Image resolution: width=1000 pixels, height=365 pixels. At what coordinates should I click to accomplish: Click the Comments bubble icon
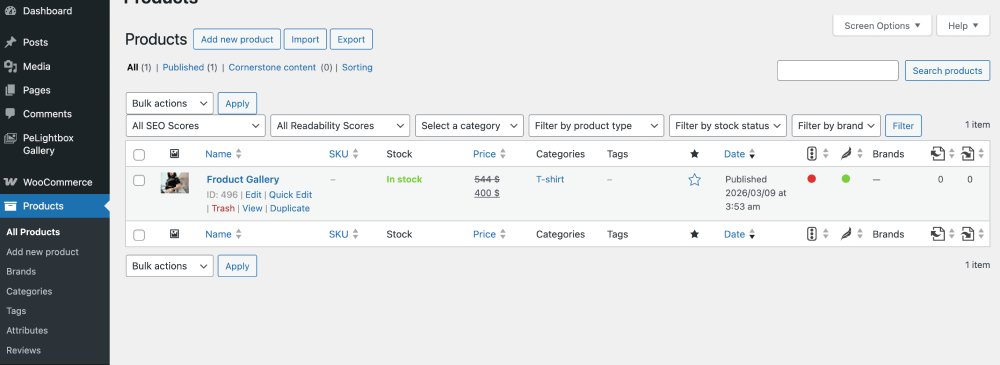[x=10, y=114]
